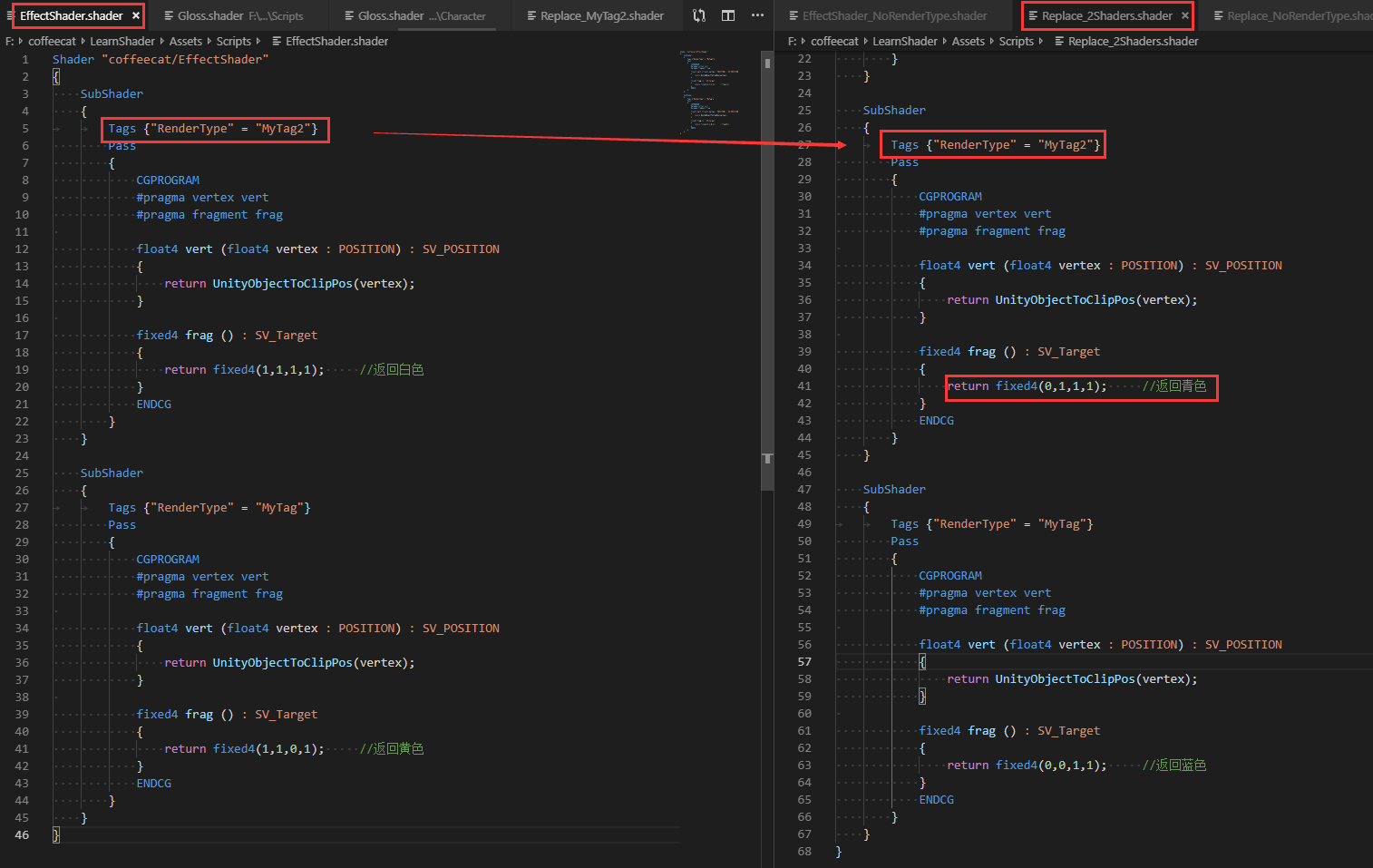Open the Assets breadcrumb in right editor
The image size is (1373, 868).
pos(968,41)
